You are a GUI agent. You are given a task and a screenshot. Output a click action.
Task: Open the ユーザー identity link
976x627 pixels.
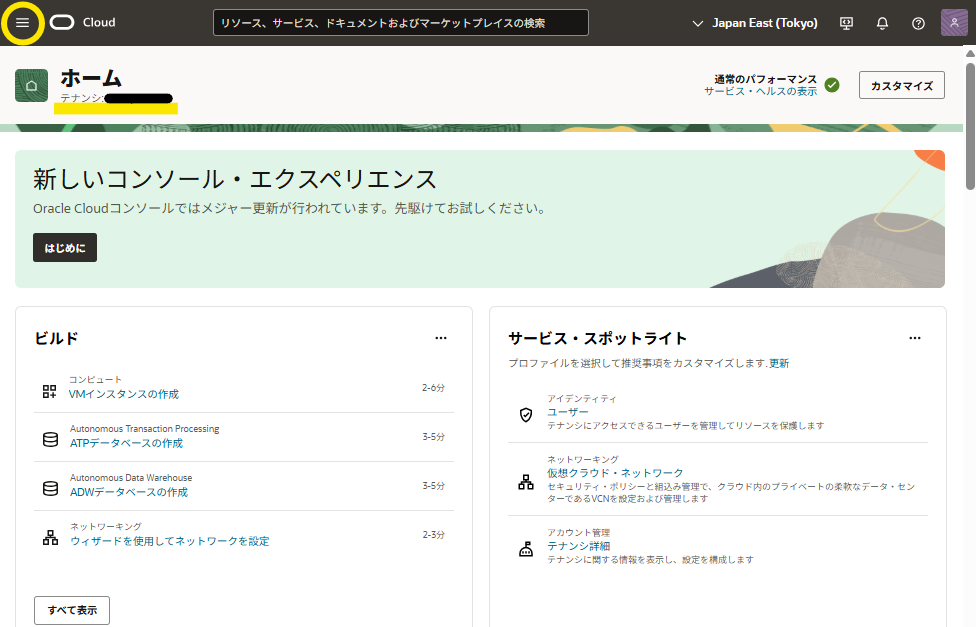pos(568,412)
